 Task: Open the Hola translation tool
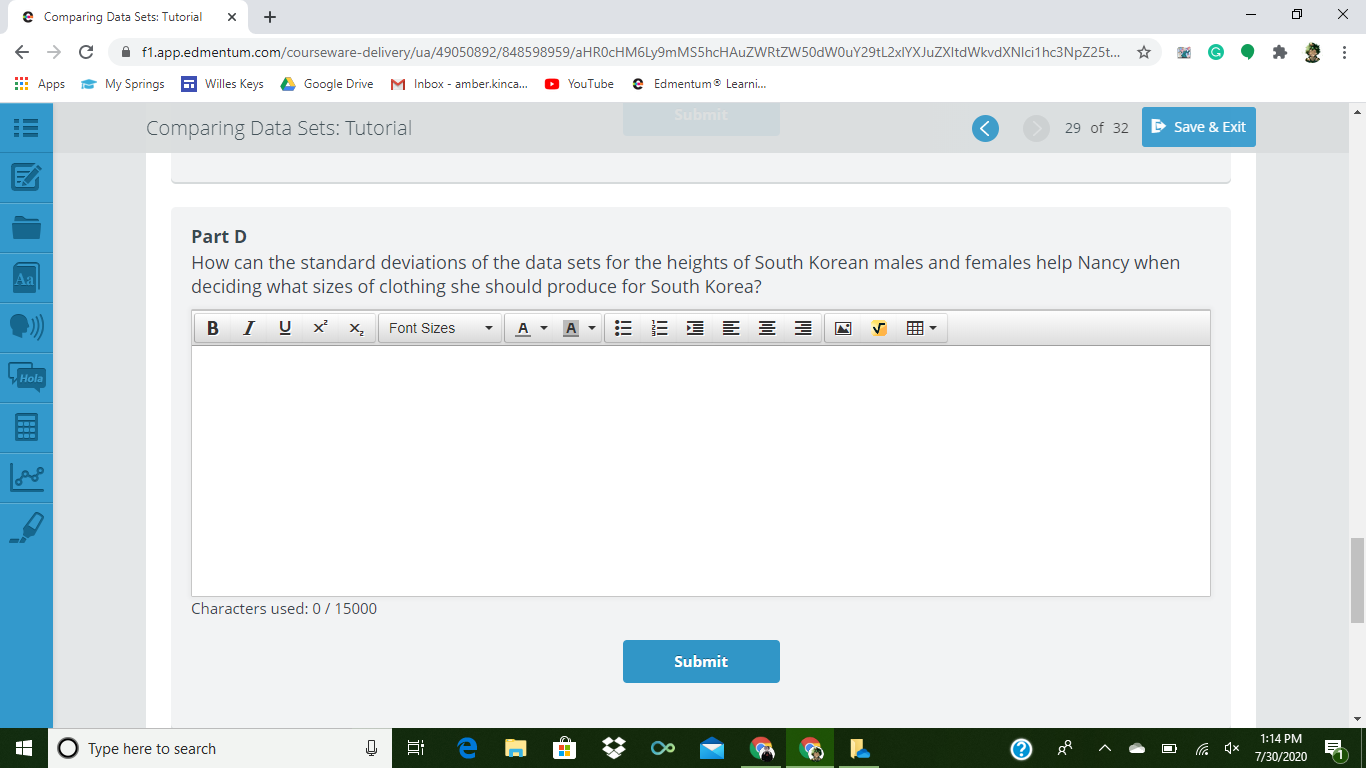click(x=26, y=378)
